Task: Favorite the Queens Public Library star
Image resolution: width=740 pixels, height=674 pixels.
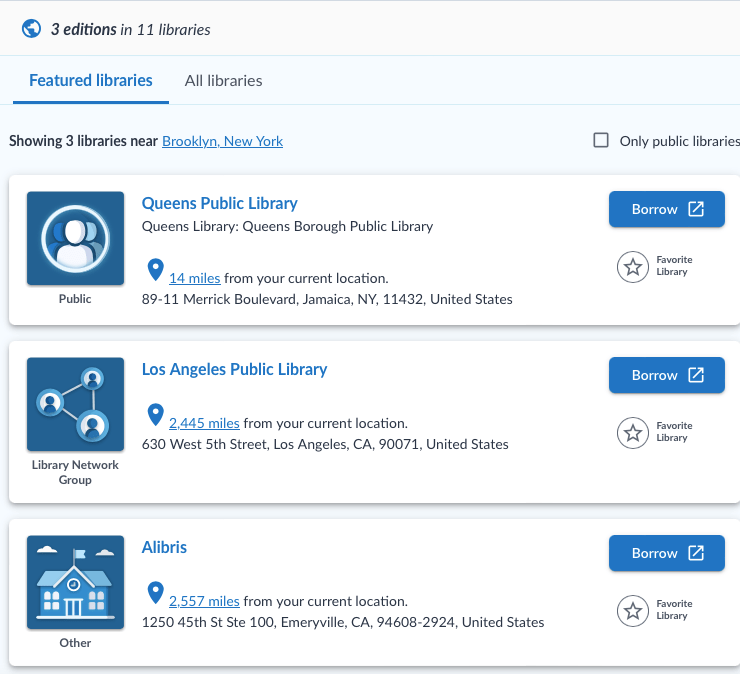Action: [x=633, y=267]
